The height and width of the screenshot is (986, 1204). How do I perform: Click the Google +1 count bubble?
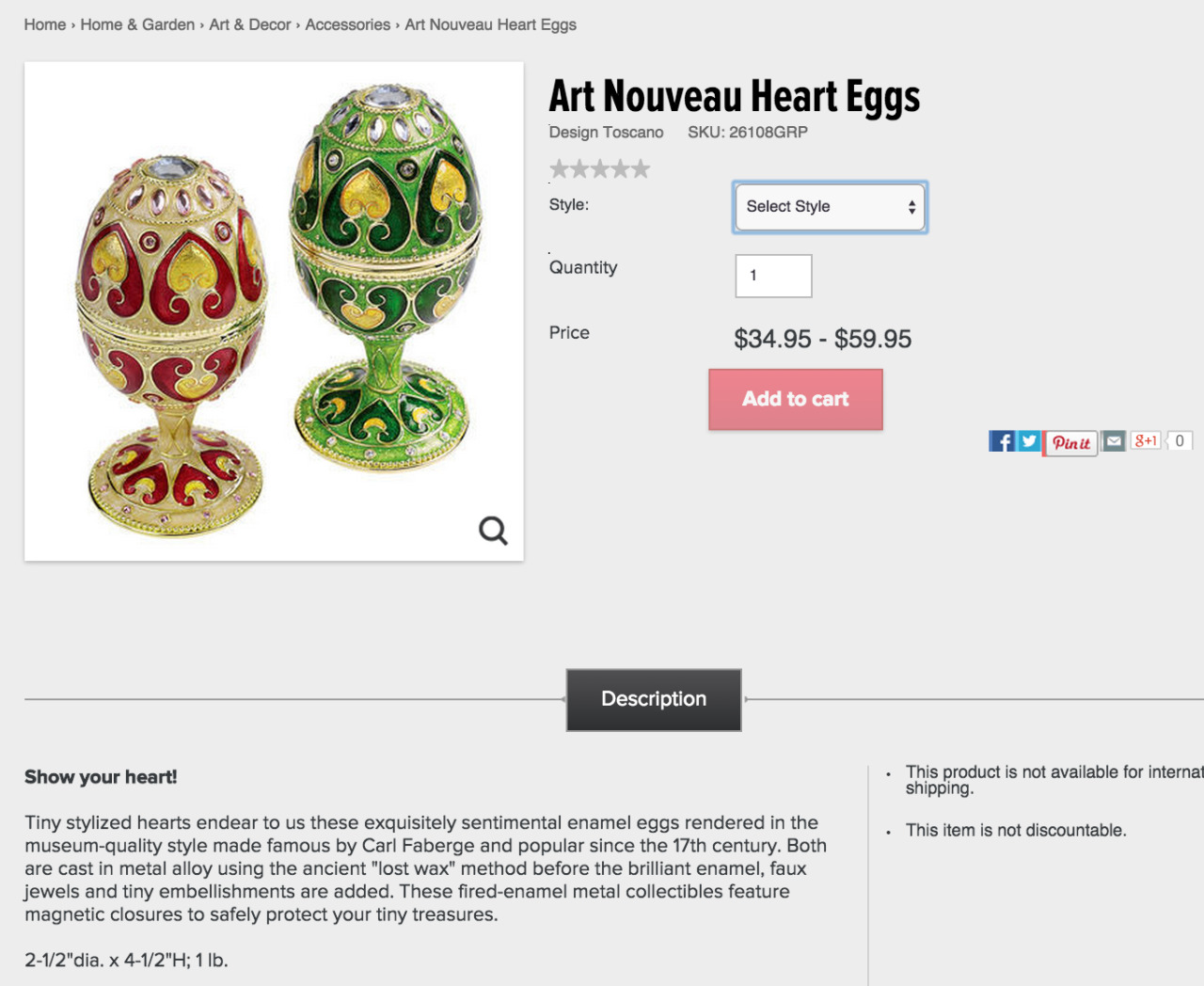[x=1180, y=440]
